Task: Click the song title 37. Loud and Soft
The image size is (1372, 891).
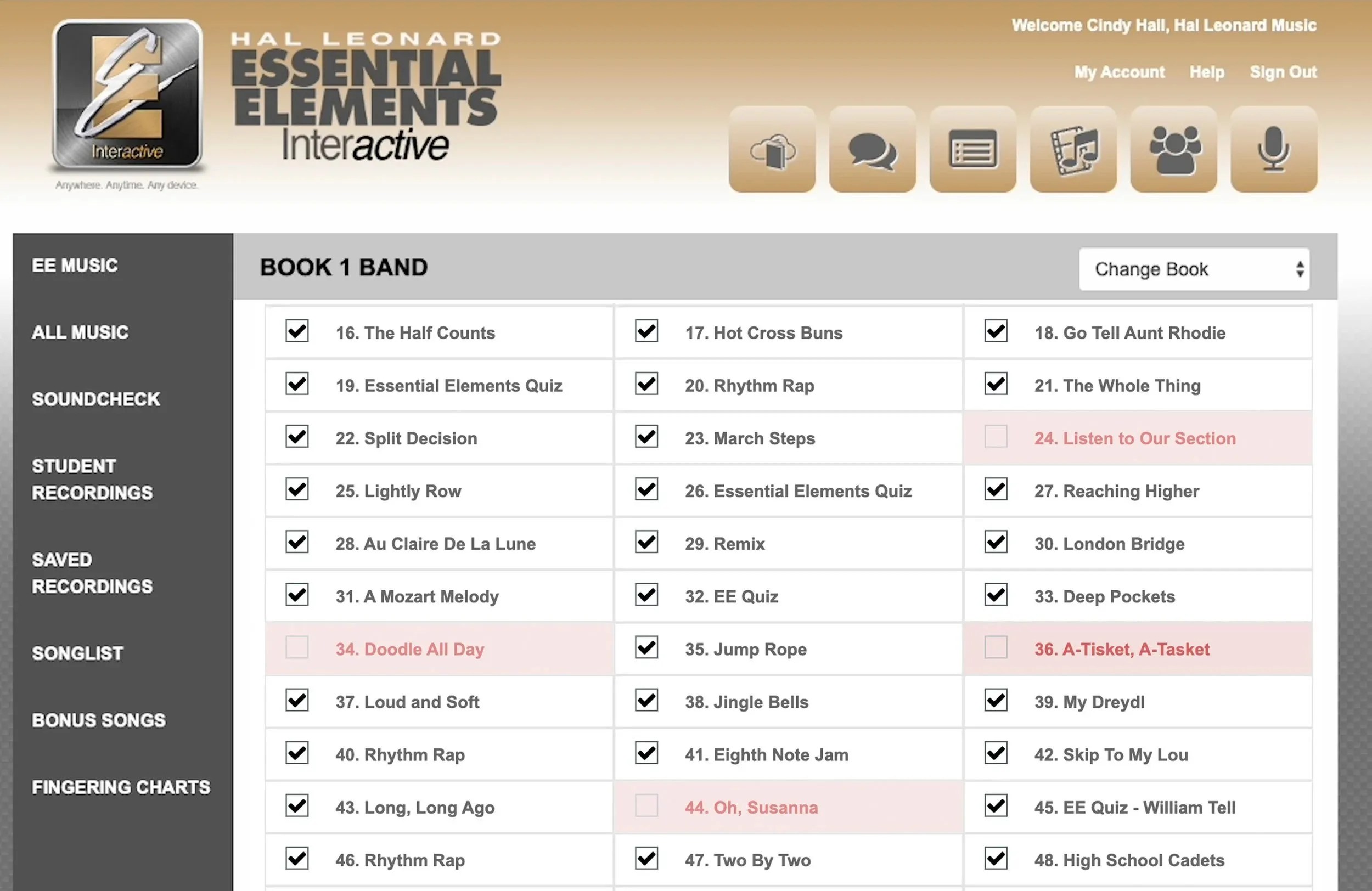Action: pyautogui.click(x=408, y=702)
